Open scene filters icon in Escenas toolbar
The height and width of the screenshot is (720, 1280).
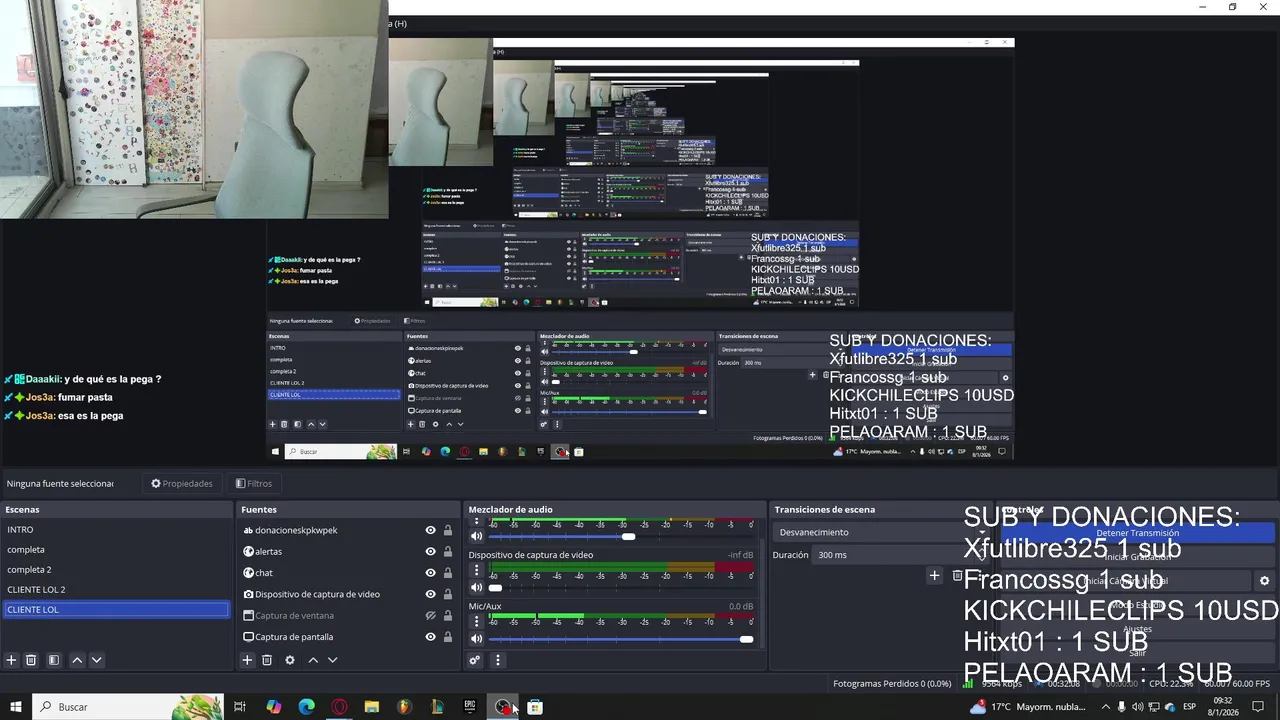54,660
